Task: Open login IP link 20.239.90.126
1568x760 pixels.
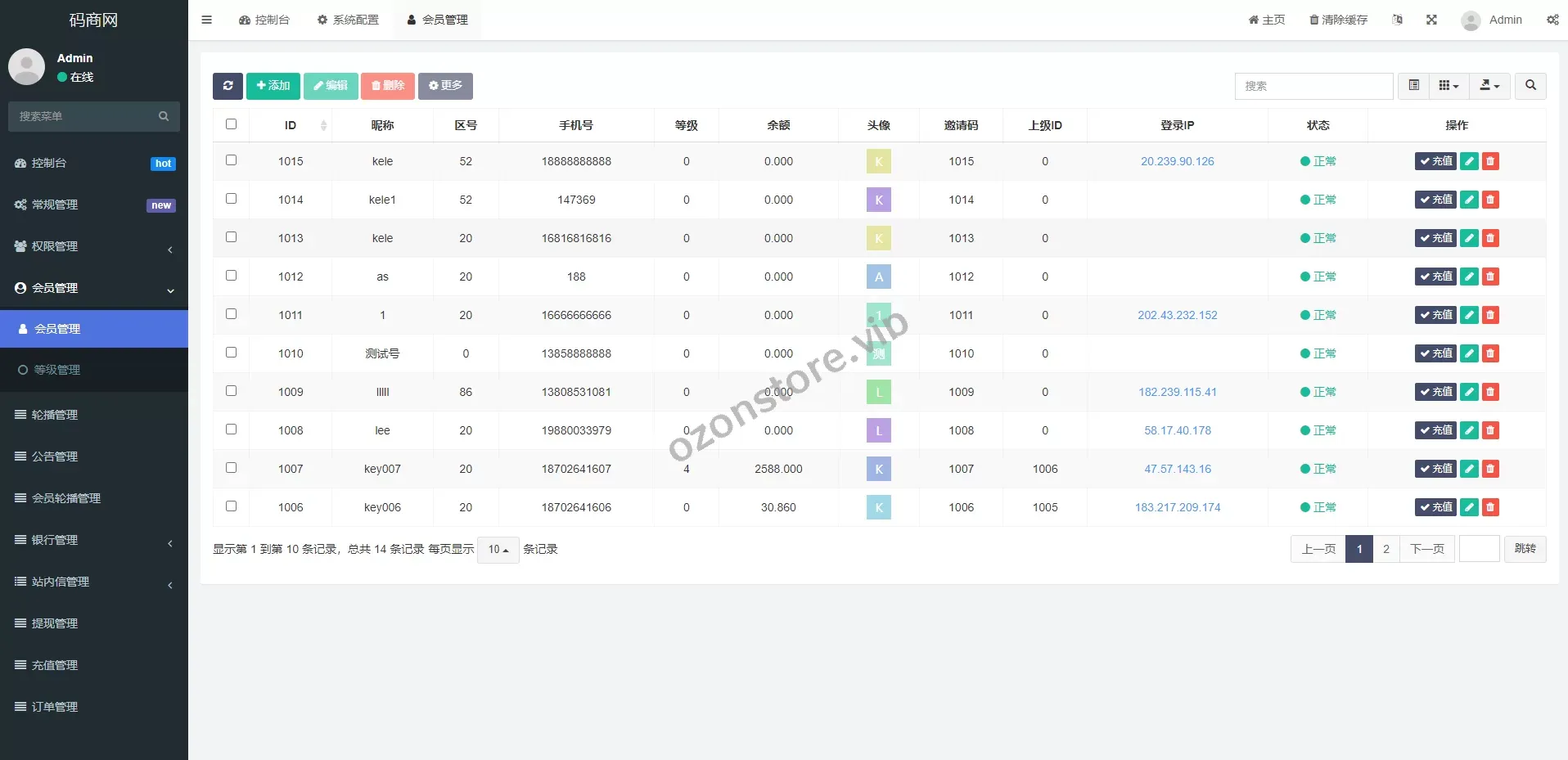Action: tap(1177, 161)
